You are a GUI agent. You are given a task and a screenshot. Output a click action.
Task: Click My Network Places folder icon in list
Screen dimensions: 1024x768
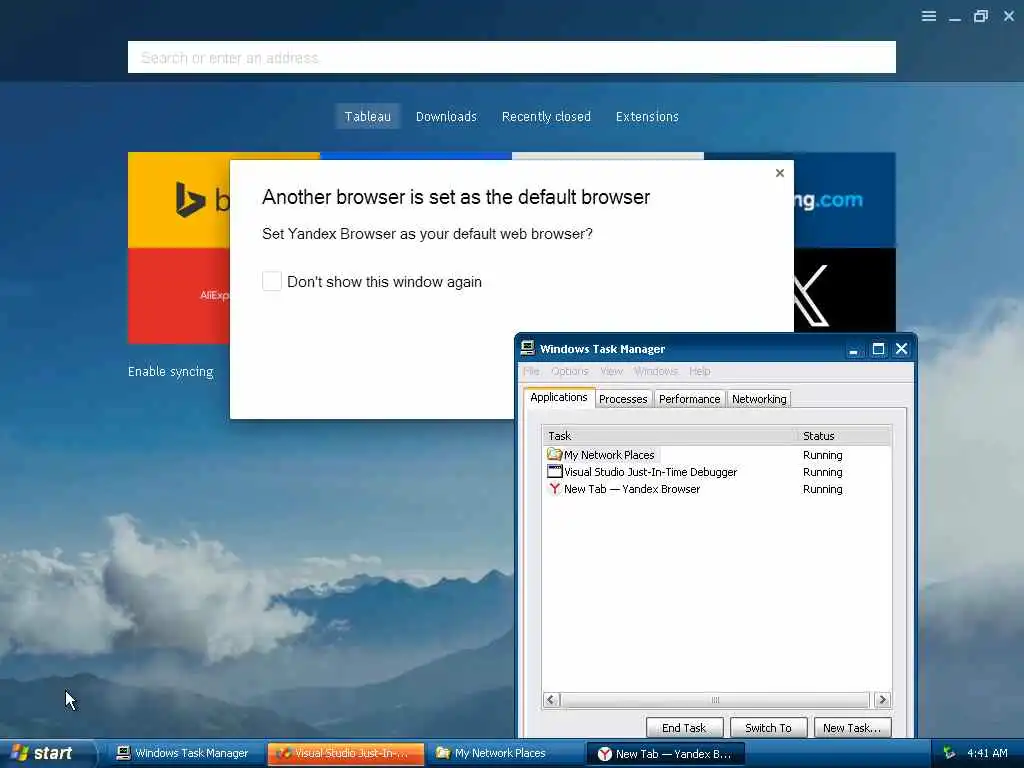[x=554, y=454]
